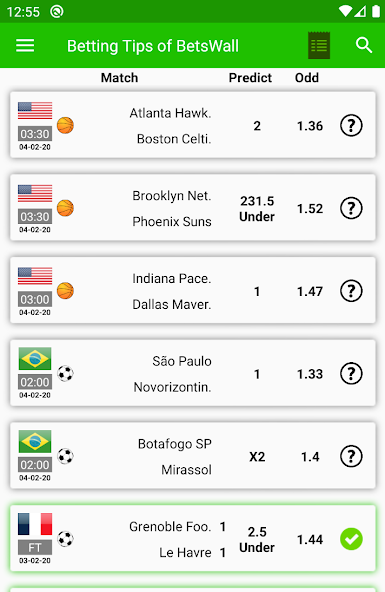Open help icon on Botafogo SP row
The image size is (385, 592).
click(x=351, y=456)
